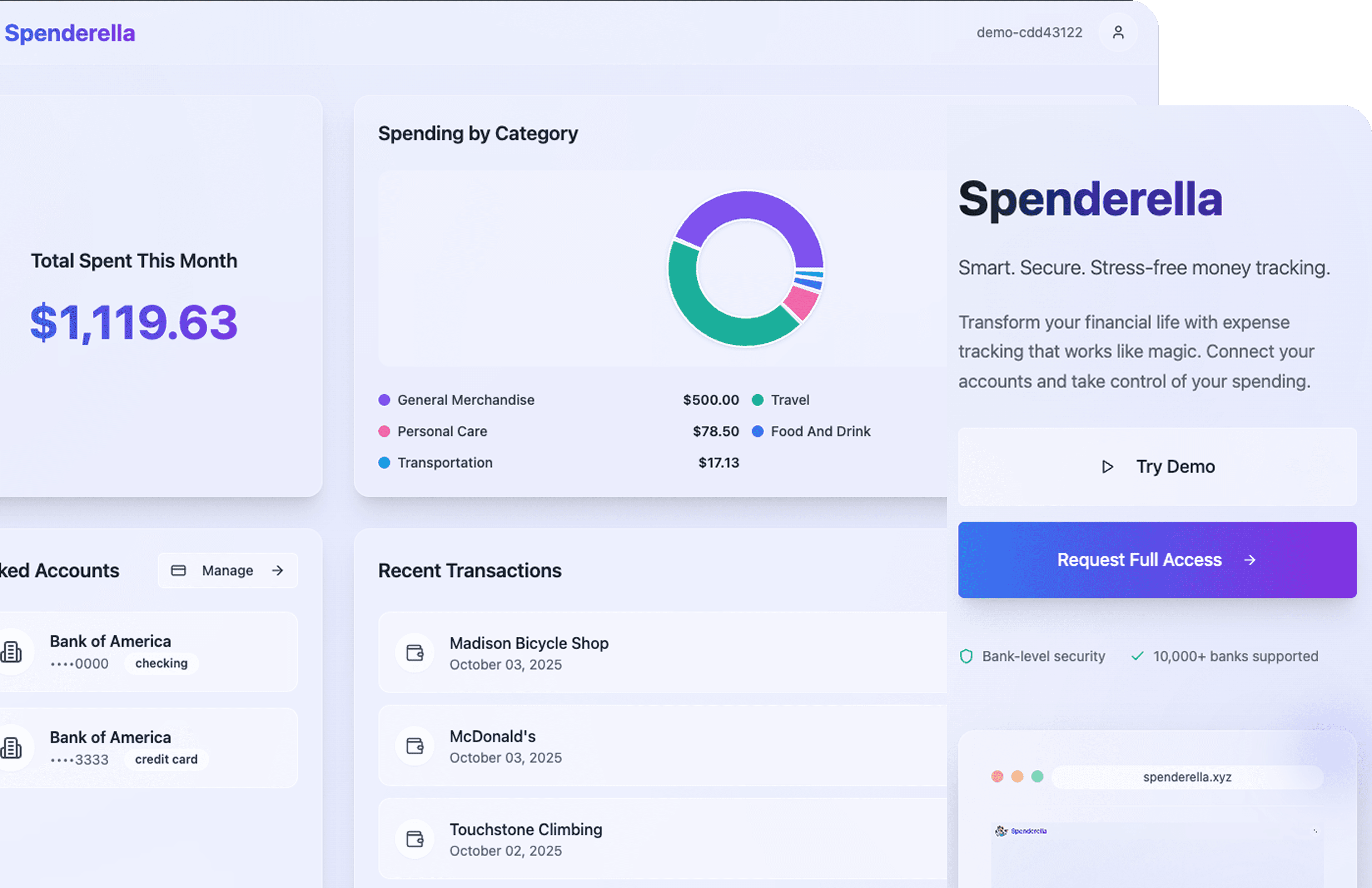
Task: Click the spenderella.xyz address bar
Action: coord(1187,777)
